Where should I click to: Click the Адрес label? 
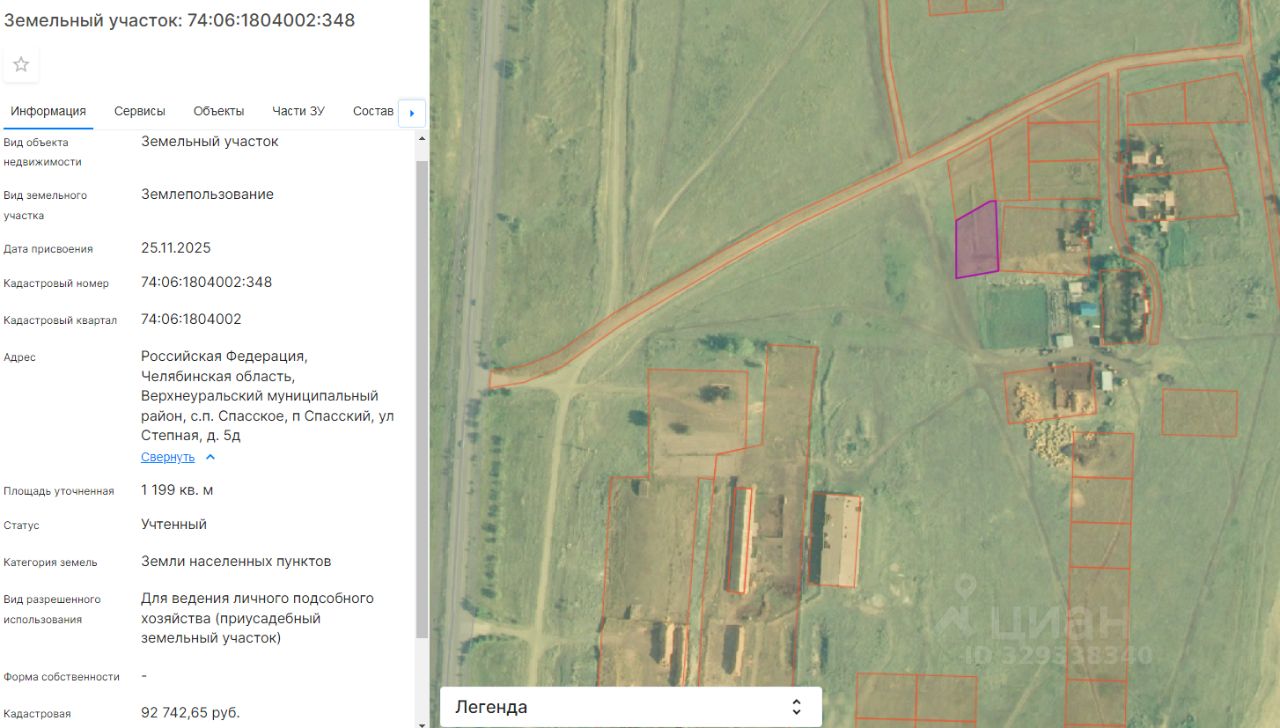pos(19,357)
